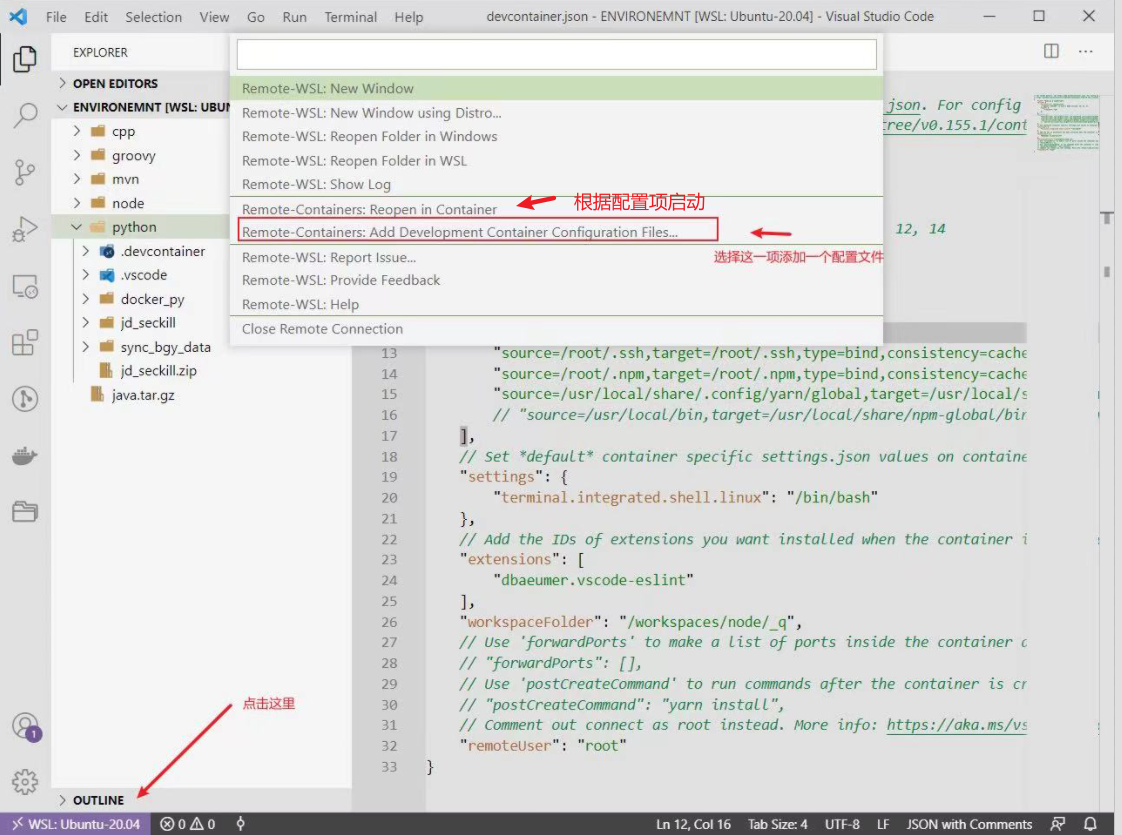
Task: Open the Accounts icon with badge
Action: (x=26, y=727)
